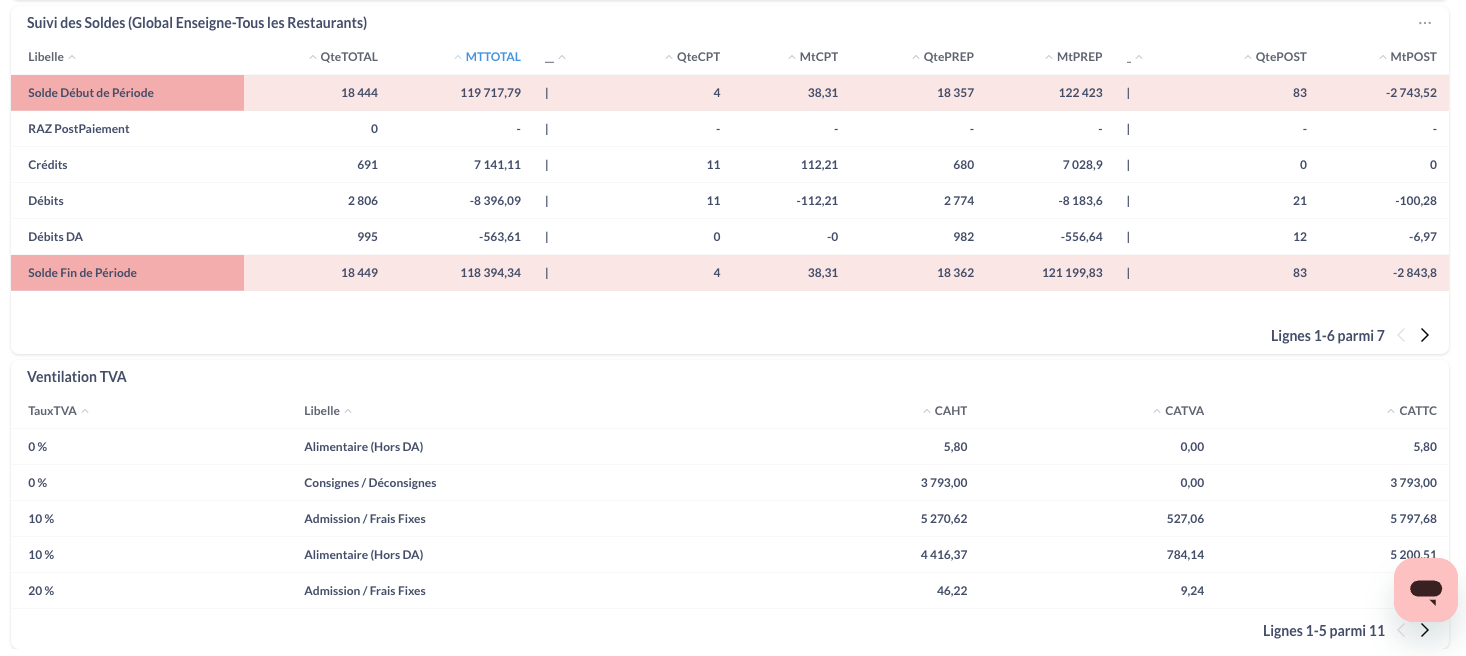Sort by CAHT column header
1466x656 pixels.
[950, 411]
